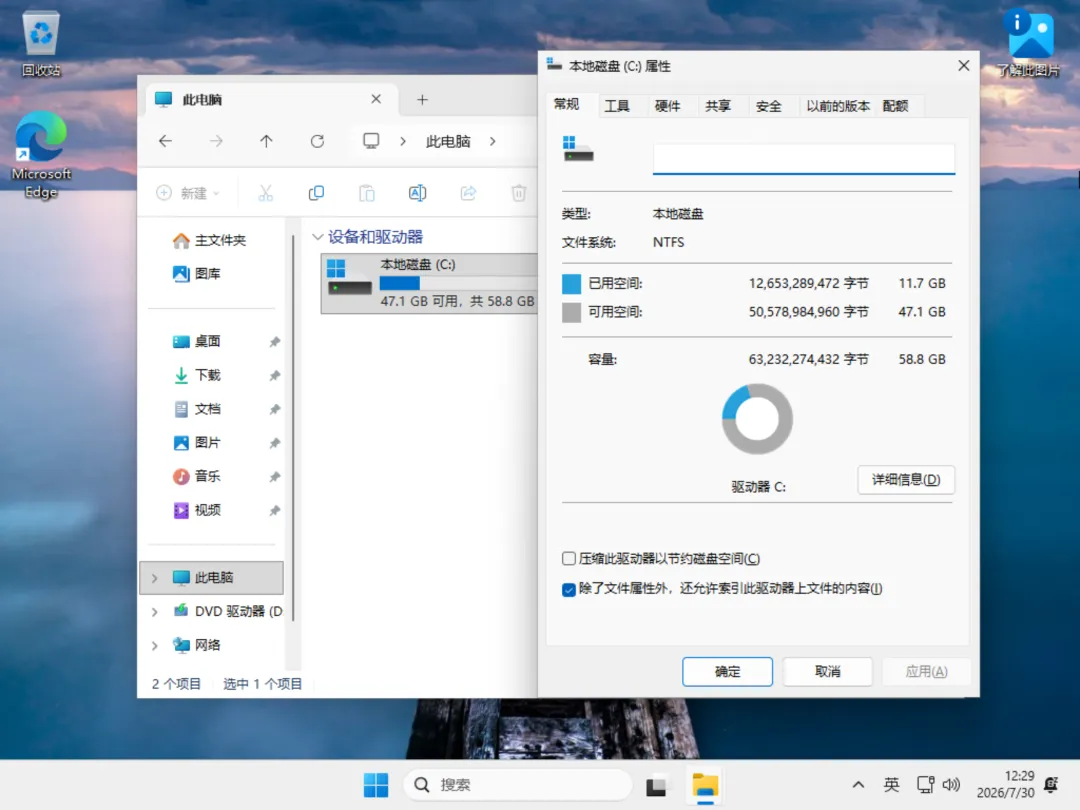Open 文档 folder in sidebar
Screen dimensions: 1080x810
pyautogui.click(x=197, y=408)
